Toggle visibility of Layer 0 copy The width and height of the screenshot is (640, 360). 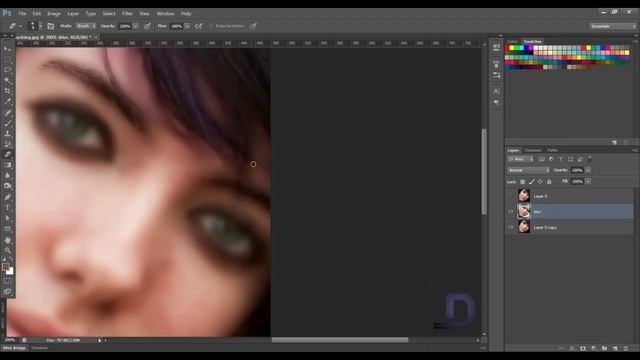pos(511,227)
